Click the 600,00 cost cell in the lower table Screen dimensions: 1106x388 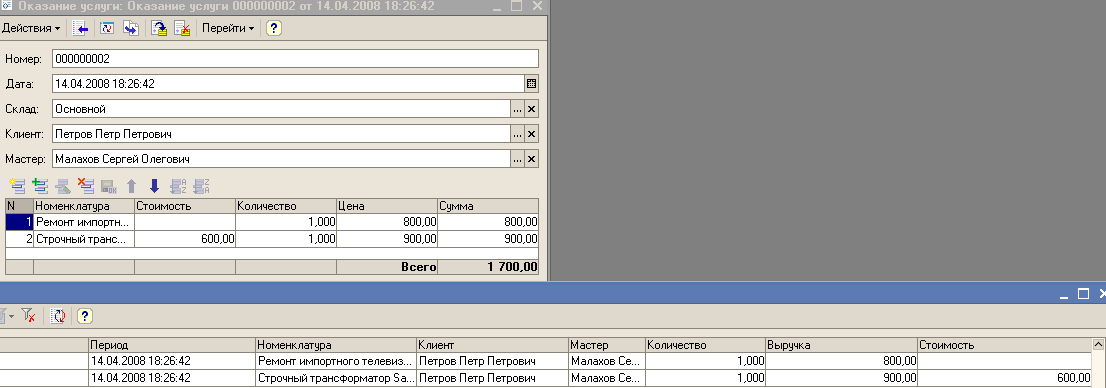pyautogui.click(x=1003, y=378)
